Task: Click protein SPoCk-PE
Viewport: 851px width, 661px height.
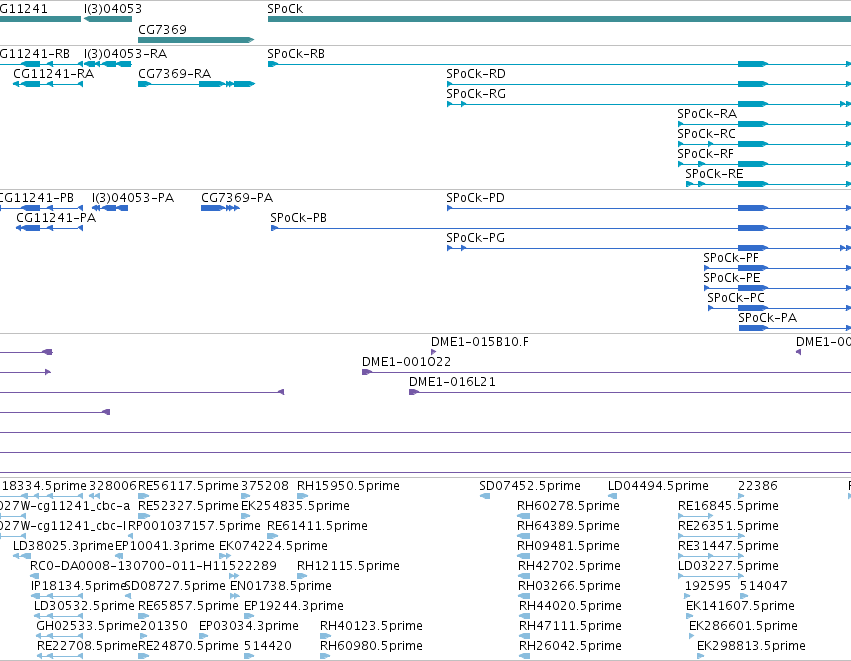Action: [777, 288]
